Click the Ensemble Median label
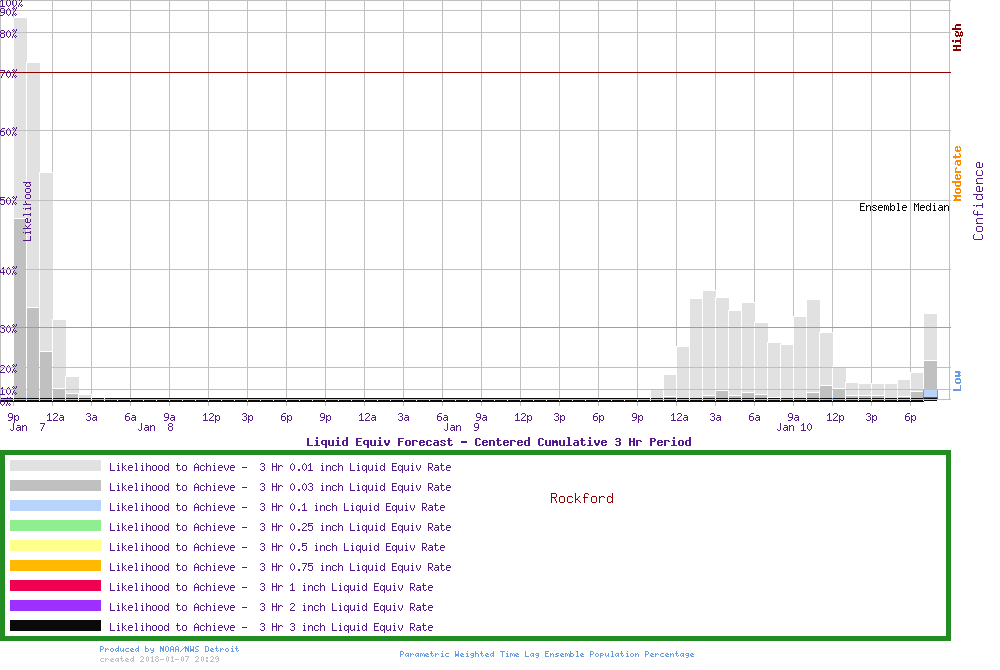1000x670 pixels. pyautogui.click(x=903, y=208)
